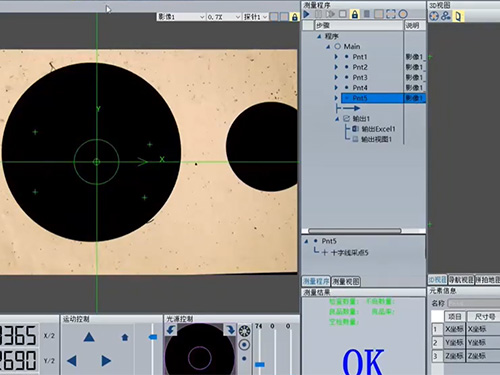Click the insertion arrow marker below Pnt5
Viewport: 500px width, 375px height.
tap(348, 108)
